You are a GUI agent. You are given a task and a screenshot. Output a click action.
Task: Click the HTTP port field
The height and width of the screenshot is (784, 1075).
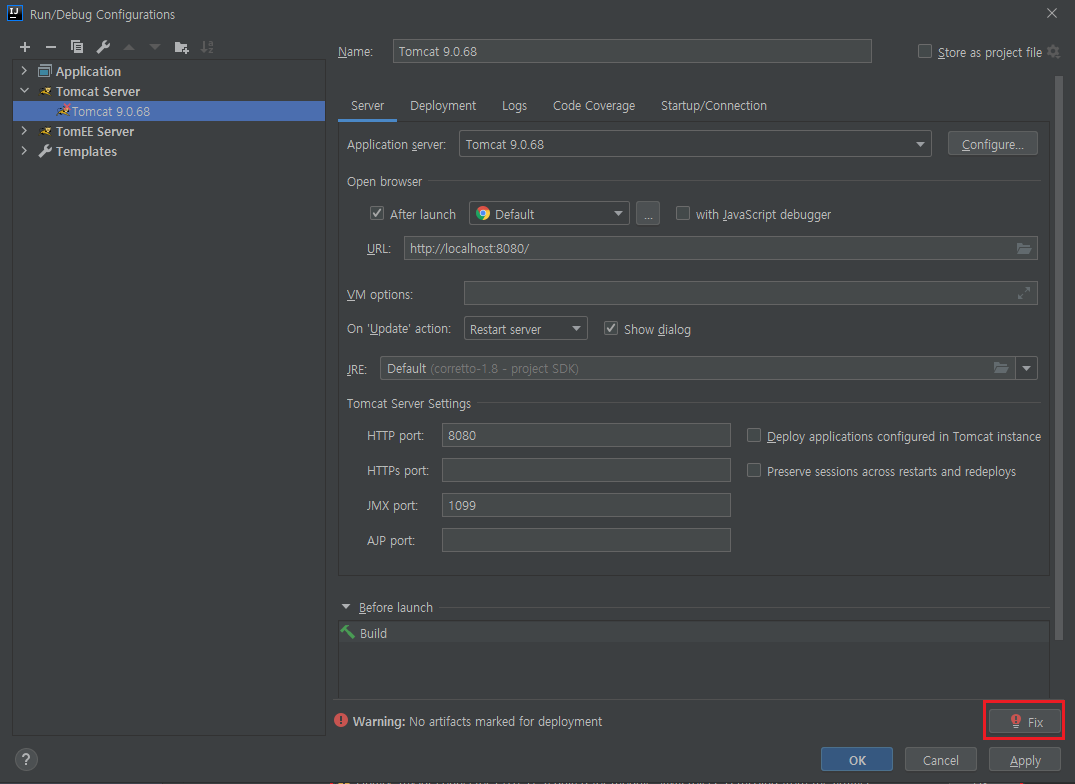click(x=586, y=435)
